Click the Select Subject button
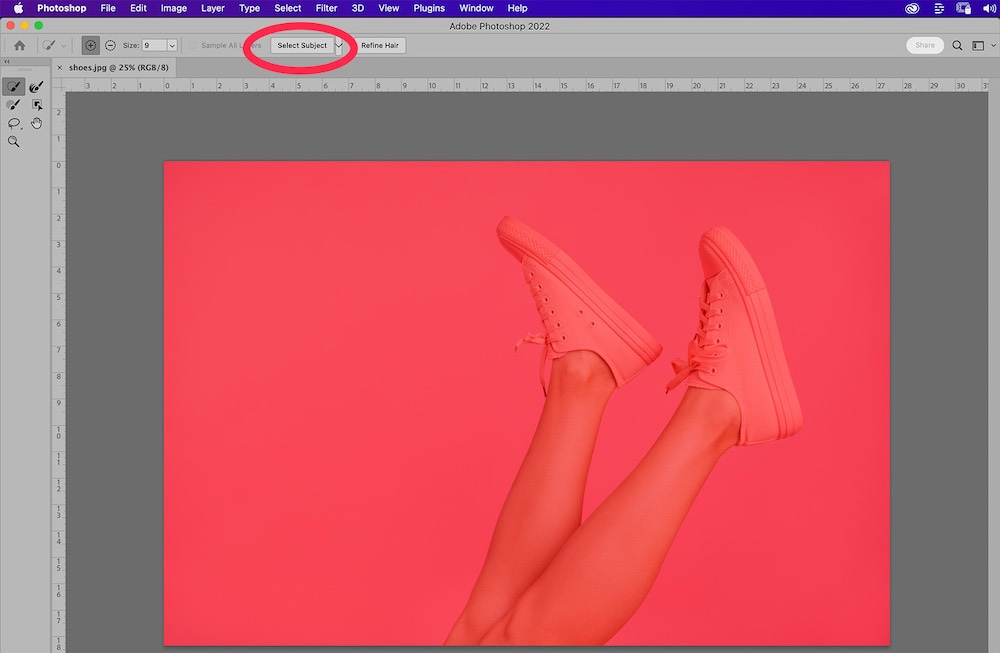This screenshot has height=653, width=1000. [302, 45]
